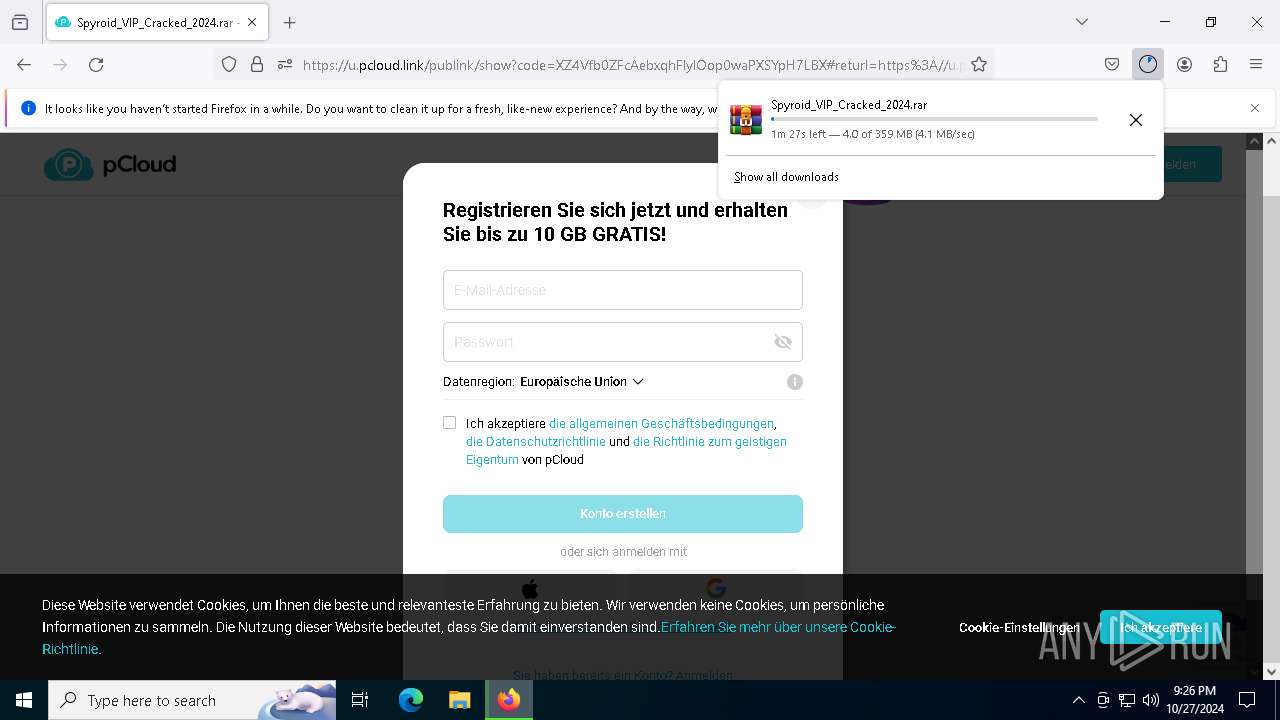Click the pCloud URL address bar

coord(630,64)
